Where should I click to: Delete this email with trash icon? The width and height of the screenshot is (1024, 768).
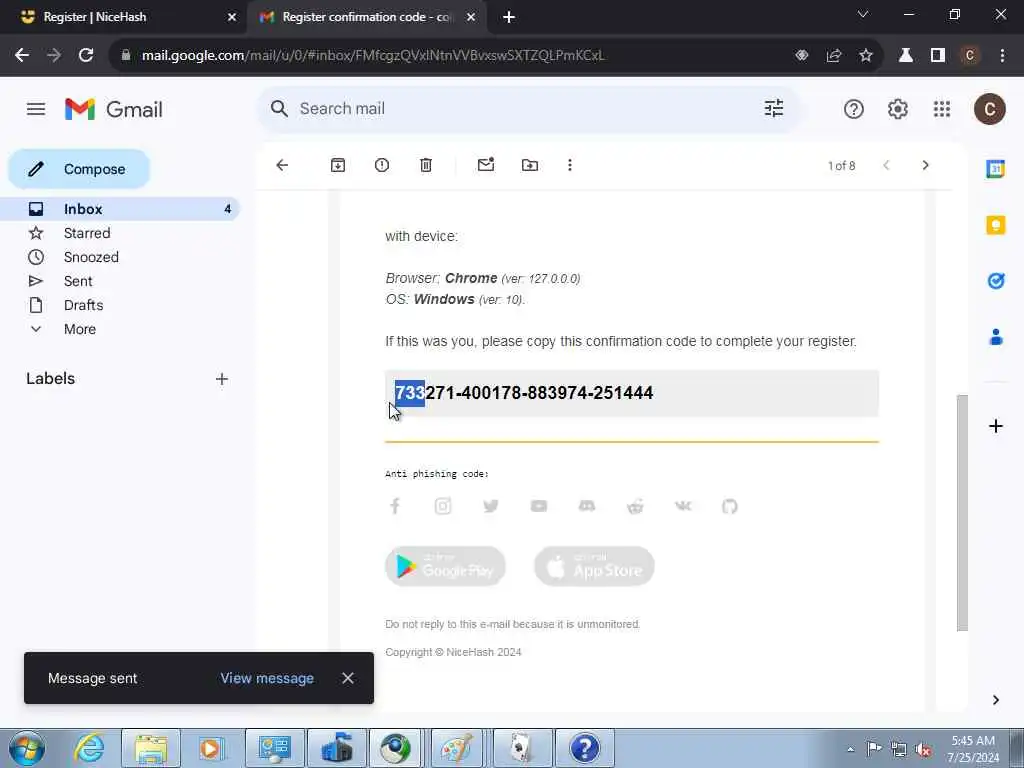click(426, 165)
